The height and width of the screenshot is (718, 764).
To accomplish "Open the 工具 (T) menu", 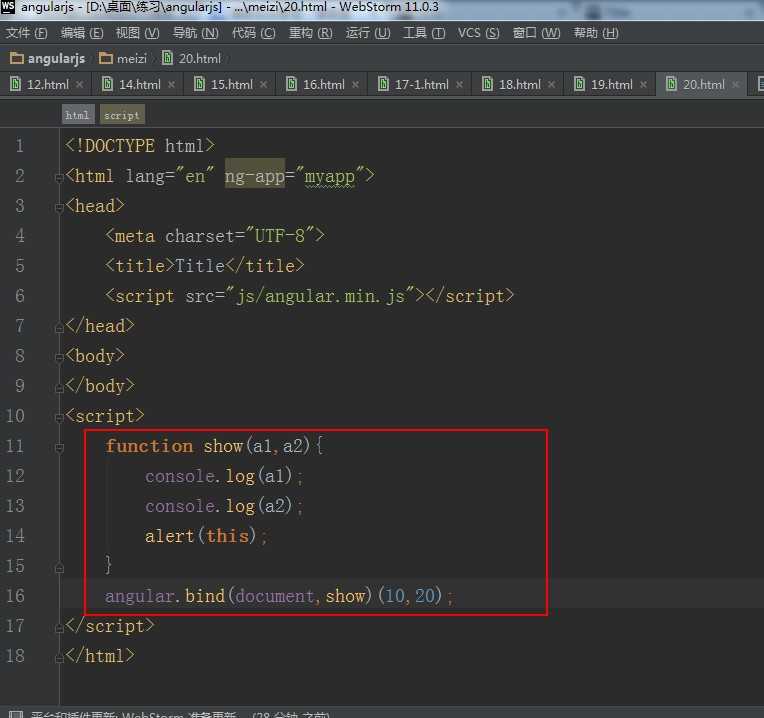I will click(x=424, y=33).
